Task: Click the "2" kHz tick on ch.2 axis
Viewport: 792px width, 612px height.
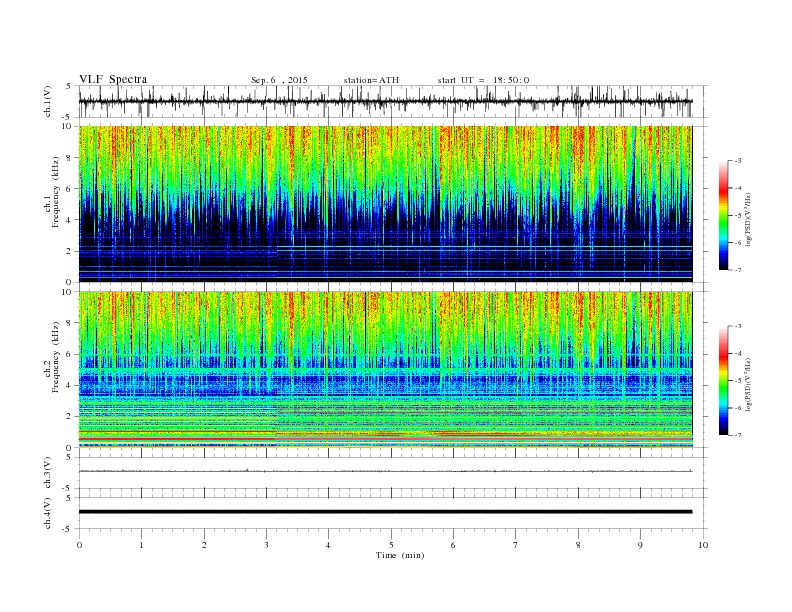Action: click(x=69, y=417)
